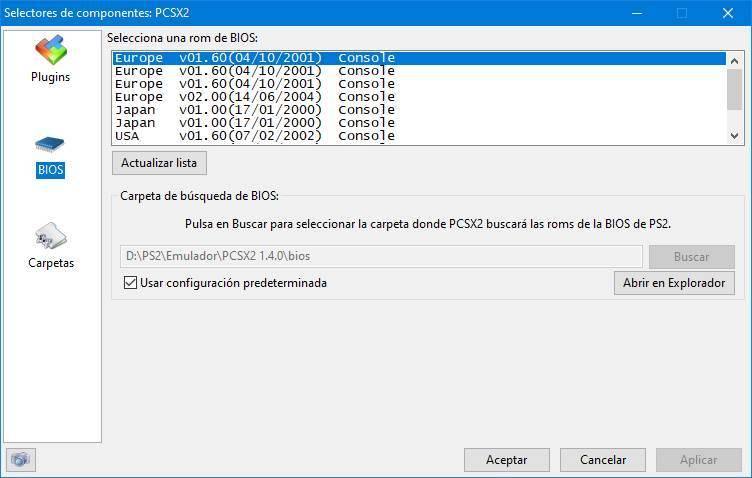This screenshot has width=752, height=478.
Task: Click the Buscar button
Action: [x=692, y=257]
